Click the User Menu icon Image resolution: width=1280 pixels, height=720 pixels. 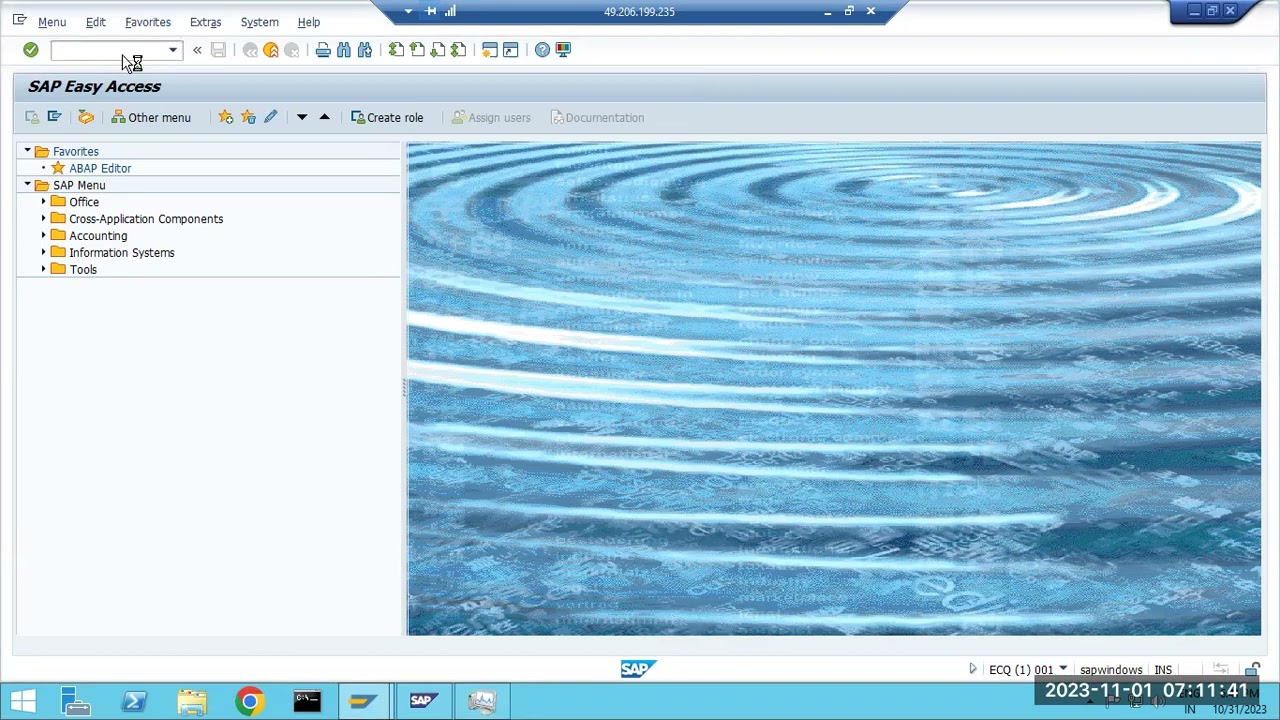click(x=33, y=118)
